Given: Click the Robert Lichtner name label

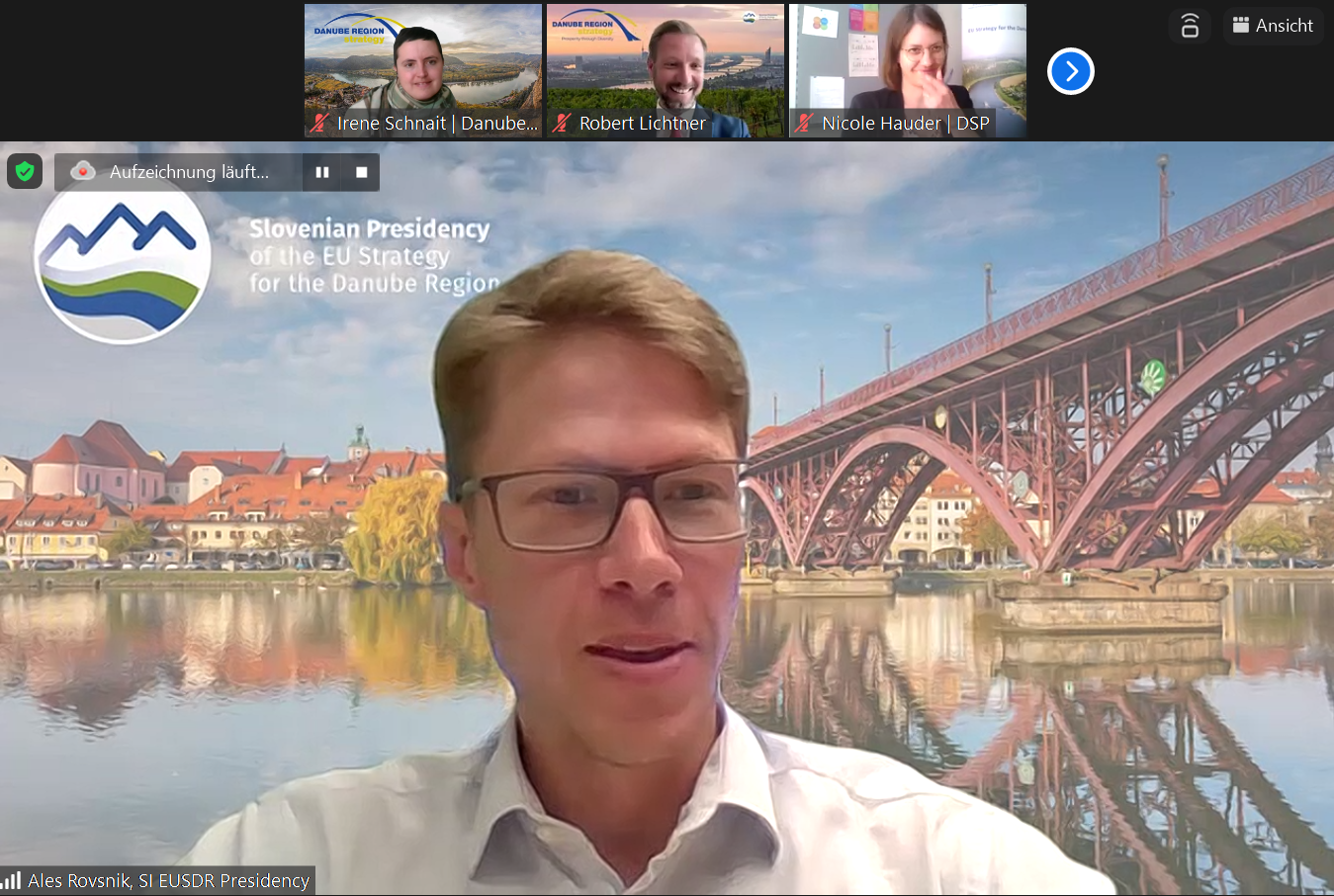Looking at the screenshot, I should (x=643, y=124).
